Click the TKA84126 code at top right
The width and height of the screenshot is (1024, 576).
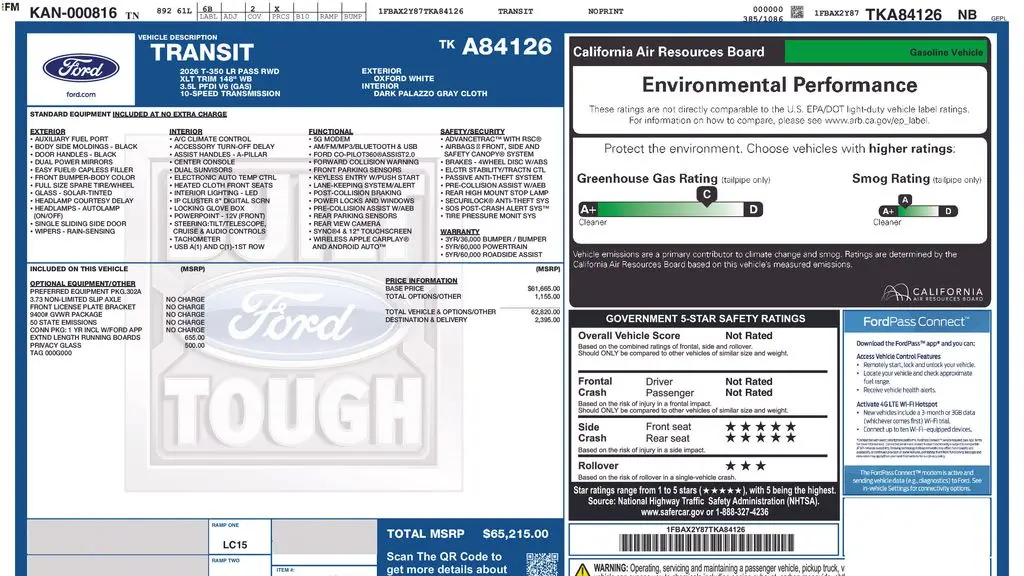coord(903,14)
